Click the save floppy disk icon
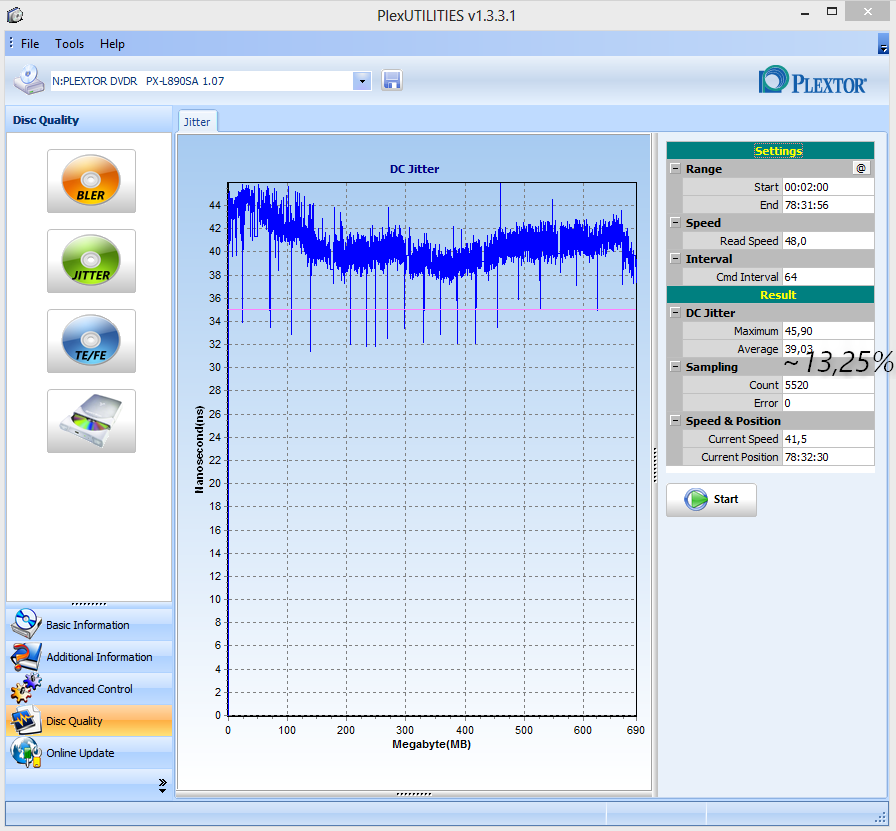Viewport: 896px width, 831px height. click(392, 81)
